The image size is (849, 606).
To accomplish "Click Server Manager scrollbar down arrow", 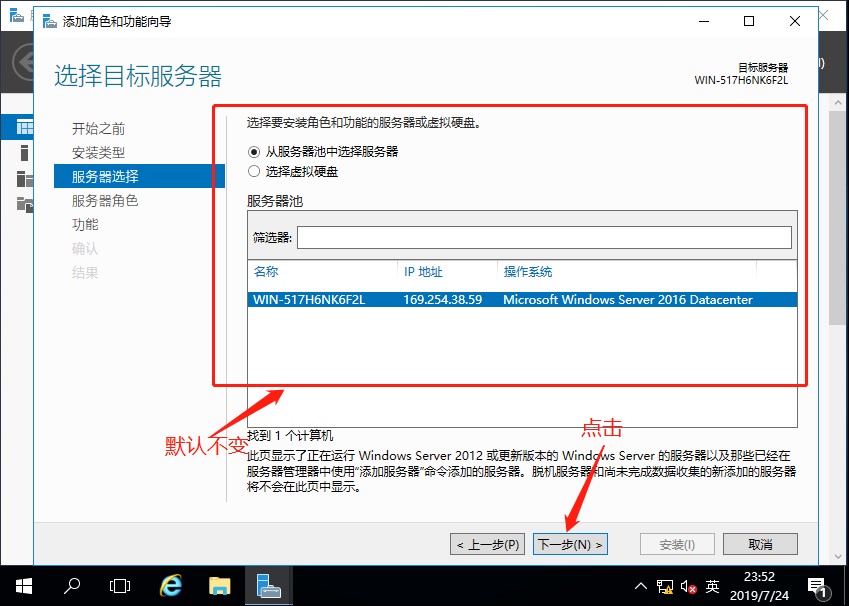I will [839, 557].
